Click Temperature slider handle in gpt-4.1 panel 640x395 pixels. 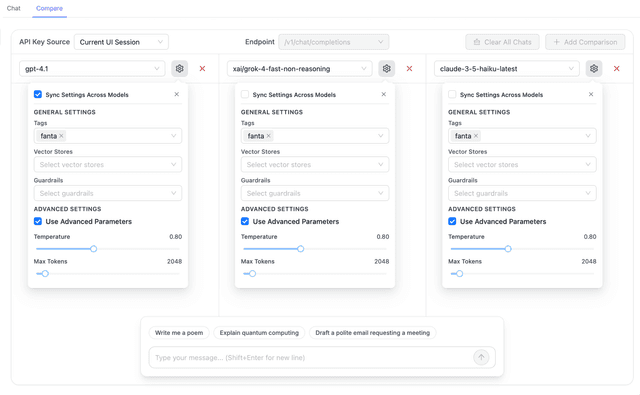point(93,249)
